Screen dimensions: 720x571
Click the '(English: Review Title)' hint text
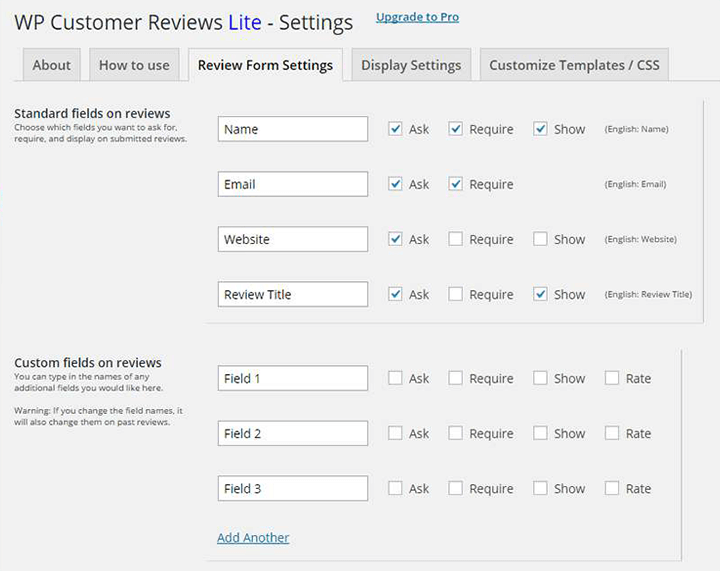pos(648,294)
